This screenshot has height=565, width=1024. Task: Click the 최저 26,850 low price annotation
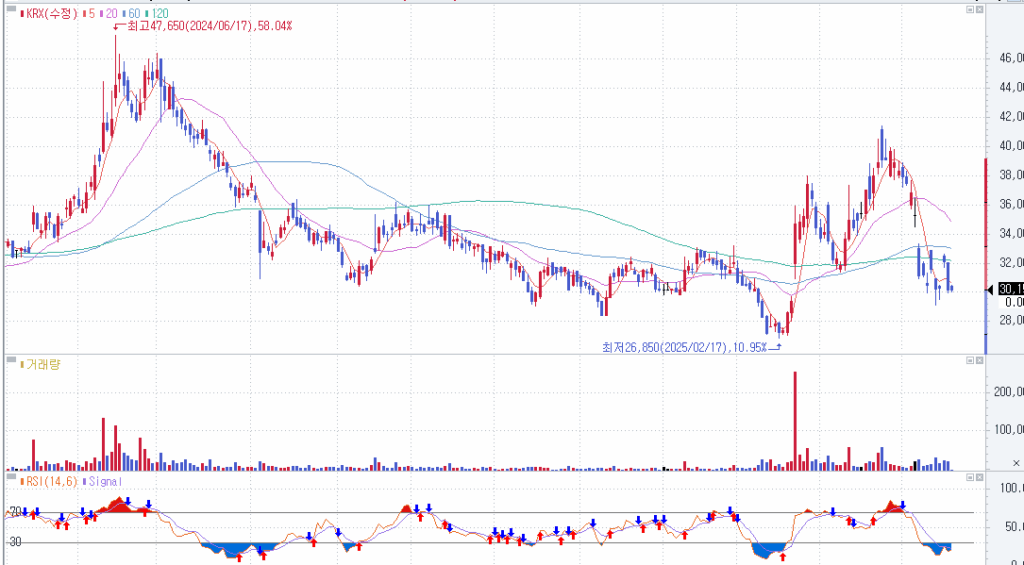[683, 347]
